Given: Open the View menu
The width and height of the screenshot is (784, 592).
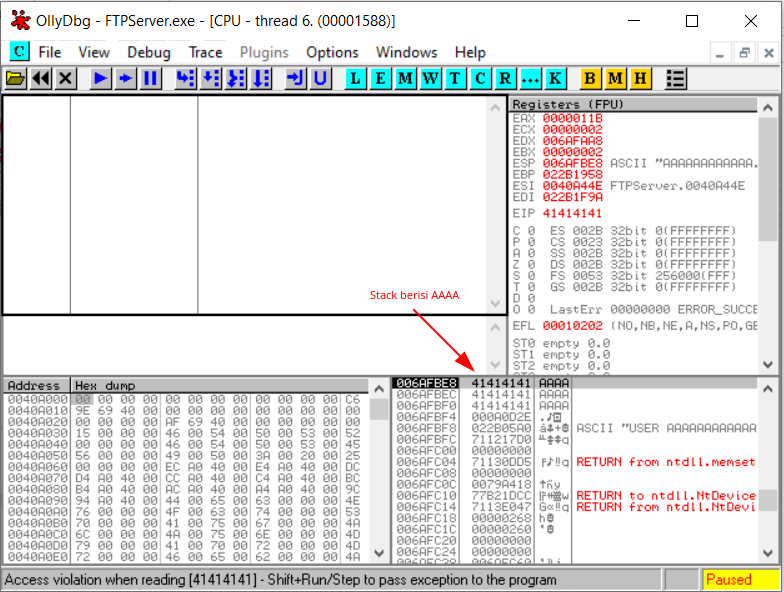Looking at the screenshot, I should 94,52.
